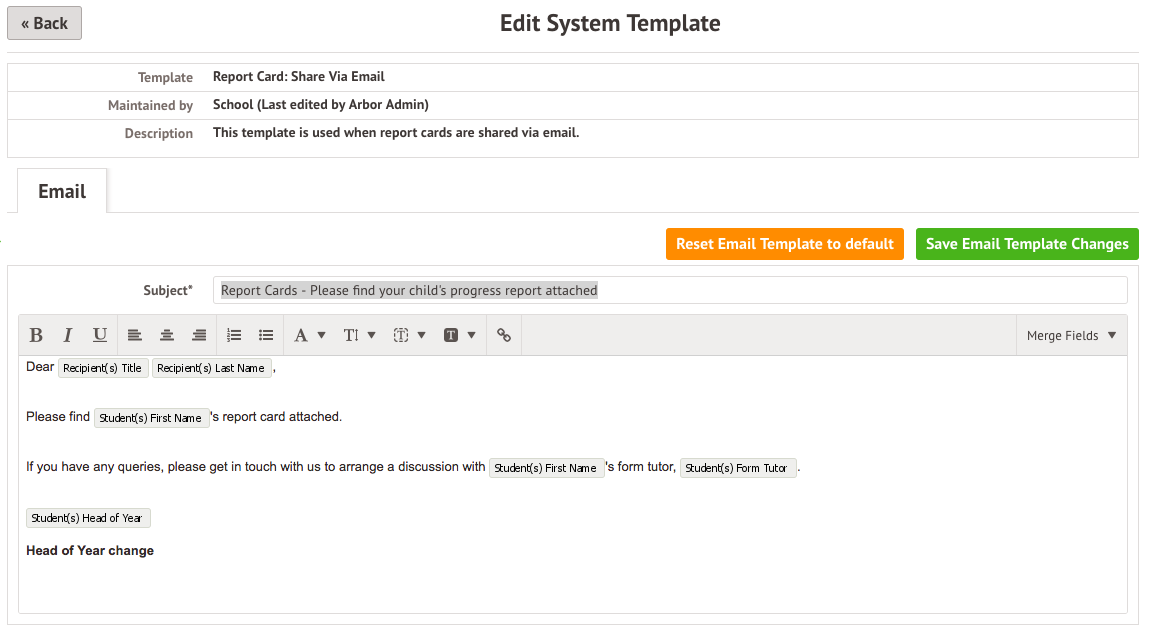Expand the Merge Fields menu
The image size is (1149, 632).
[x=1071, y=336]
